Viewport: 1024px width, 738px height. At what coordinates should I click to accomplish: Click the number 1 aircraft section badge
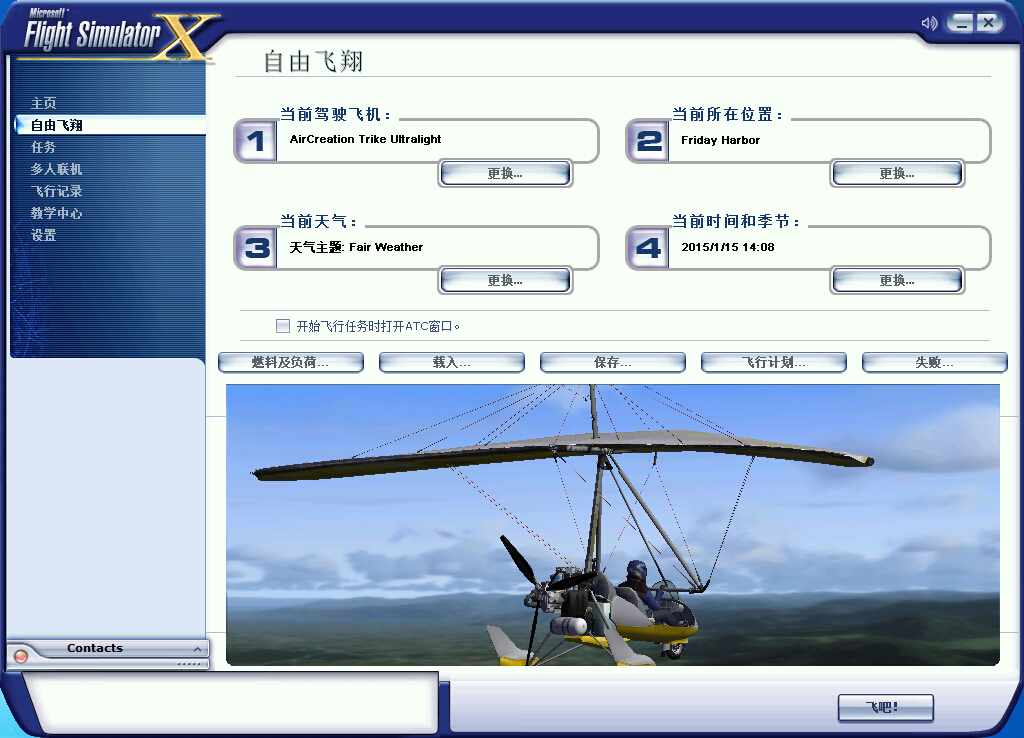(x=255, y=140)
